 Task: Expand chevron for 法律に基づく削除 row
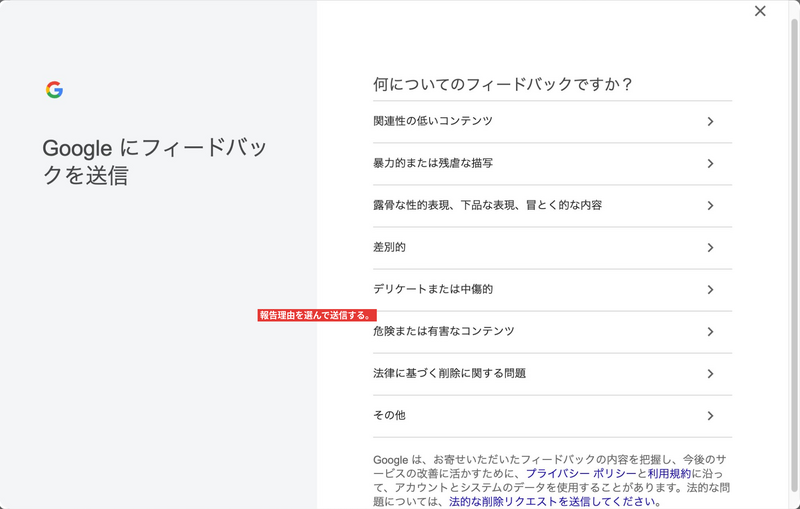710,374
